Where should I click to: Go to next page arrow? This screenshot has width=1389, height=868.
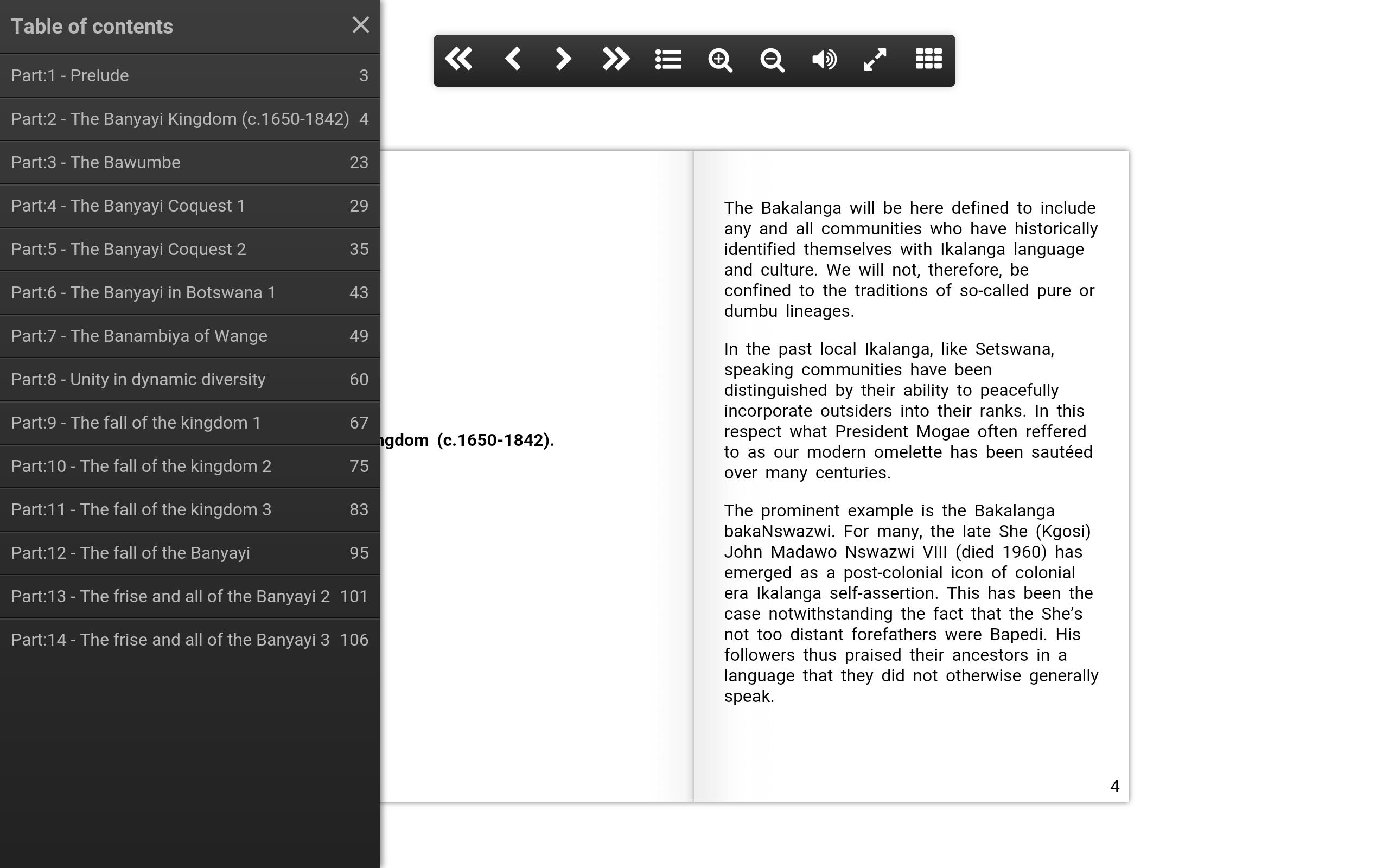564,59
